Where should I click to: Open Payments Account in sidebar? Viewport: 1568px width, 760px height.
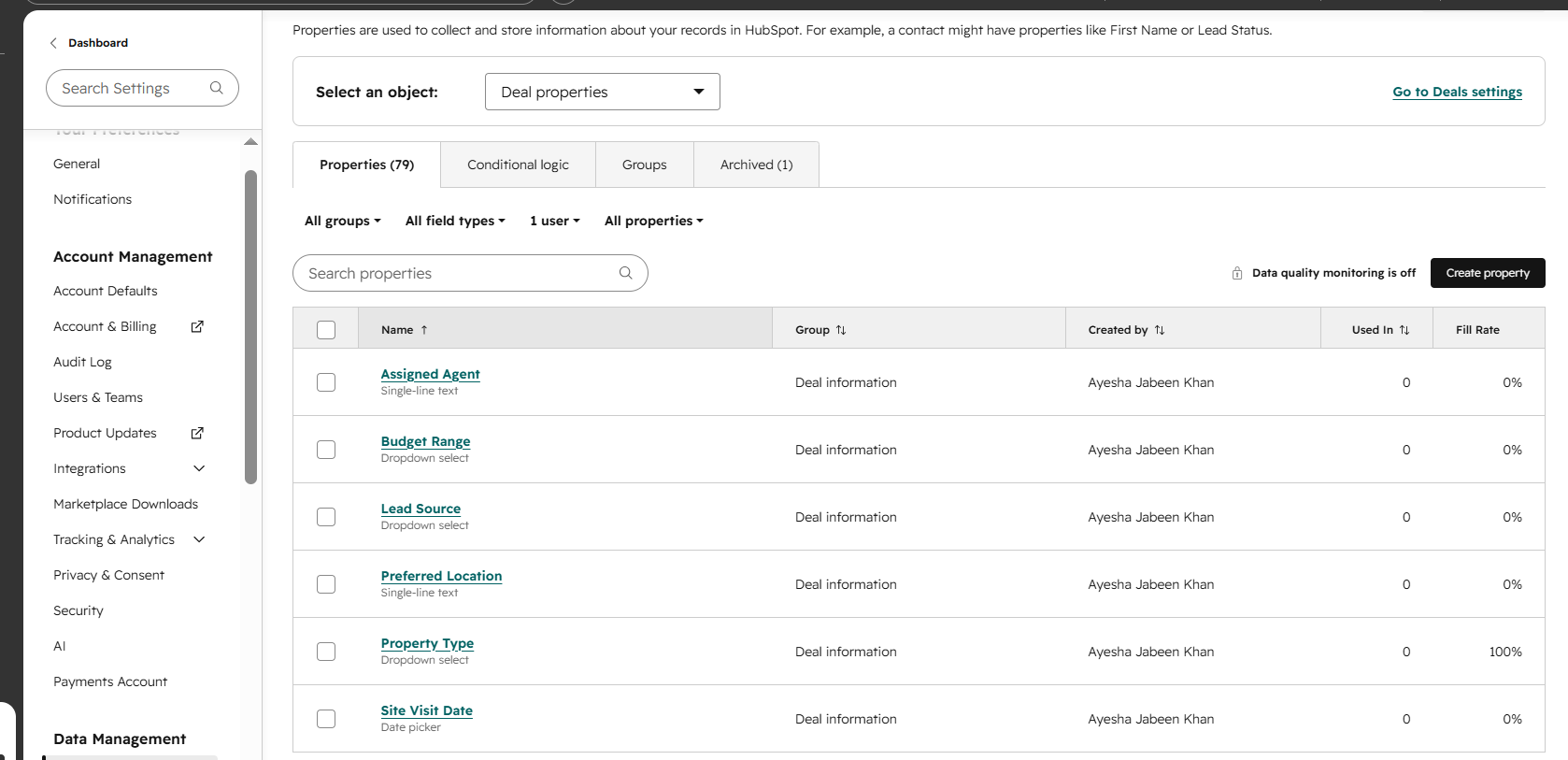point(110,681)
